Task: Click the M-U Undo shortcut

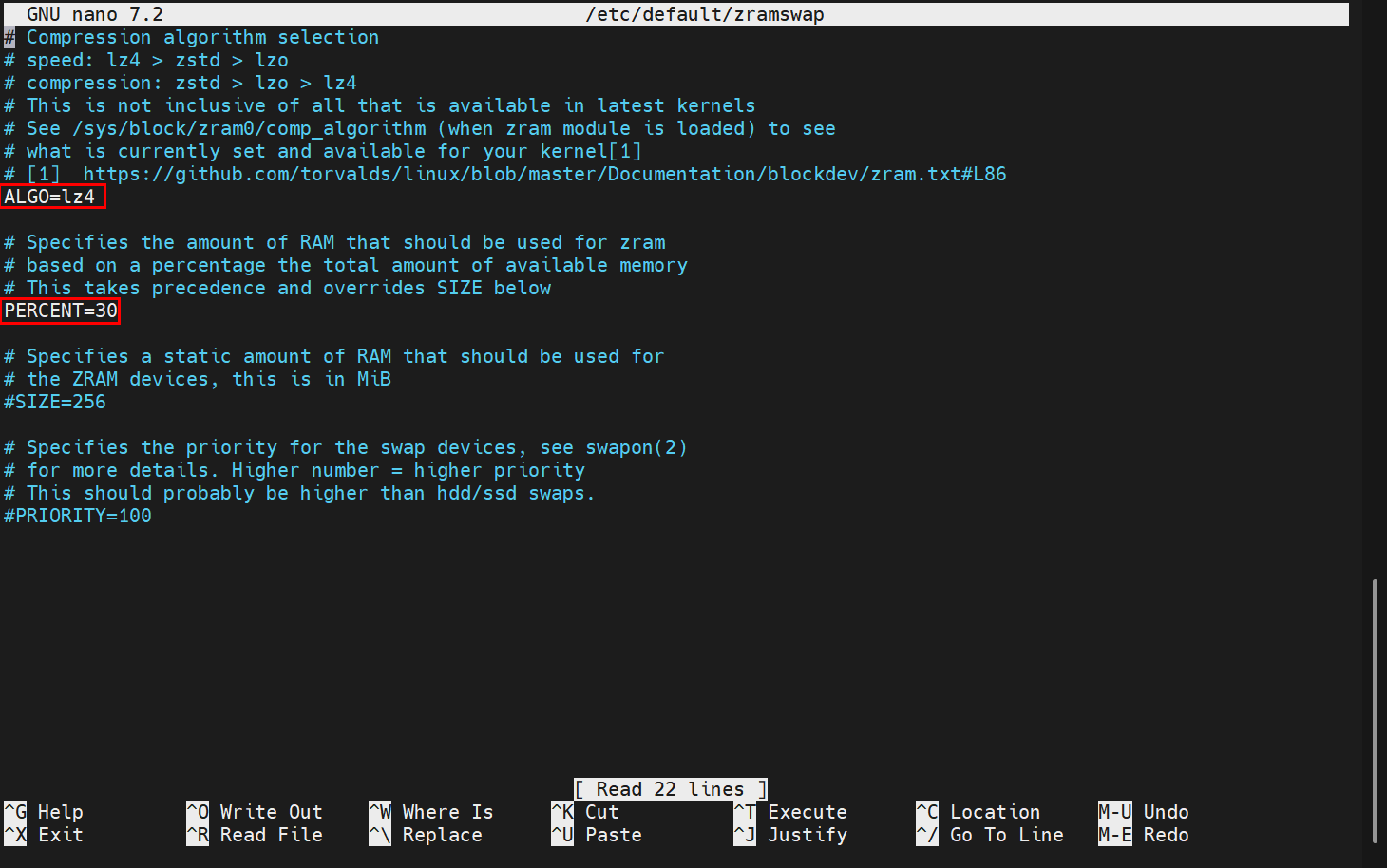Action: pos(1144,812)
